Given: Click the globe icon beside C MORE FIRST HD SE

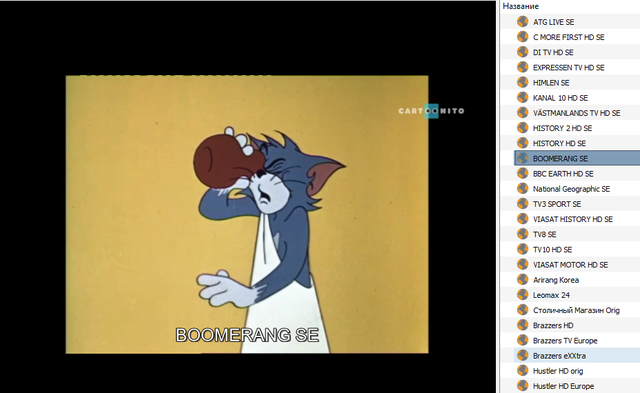Looking at the screenshot, I should 522,37.
